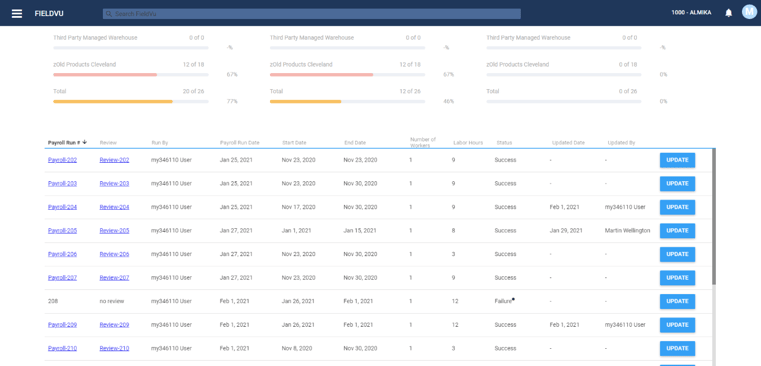The image size is (761, 366).
Task: Click the orange Total 77% progress bar
Action: [113, 101]
